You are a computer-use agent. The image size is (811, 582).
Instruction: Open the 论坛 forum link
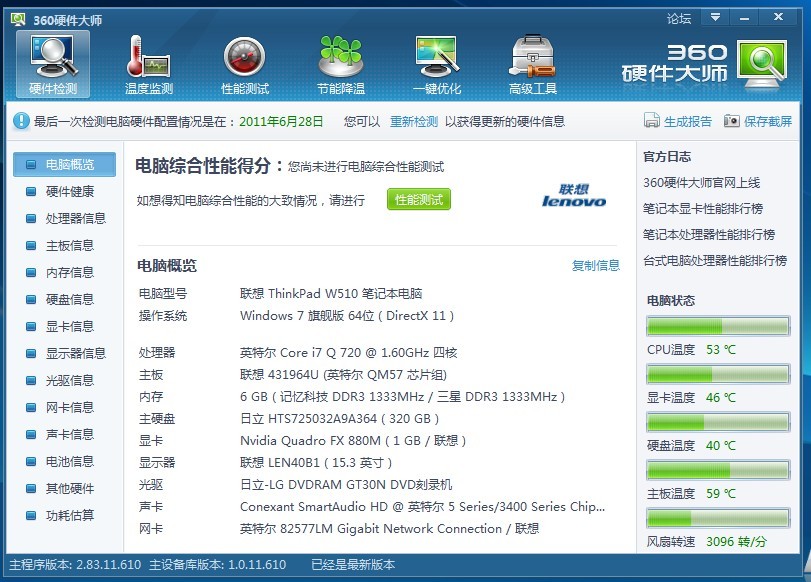(679, 19)
